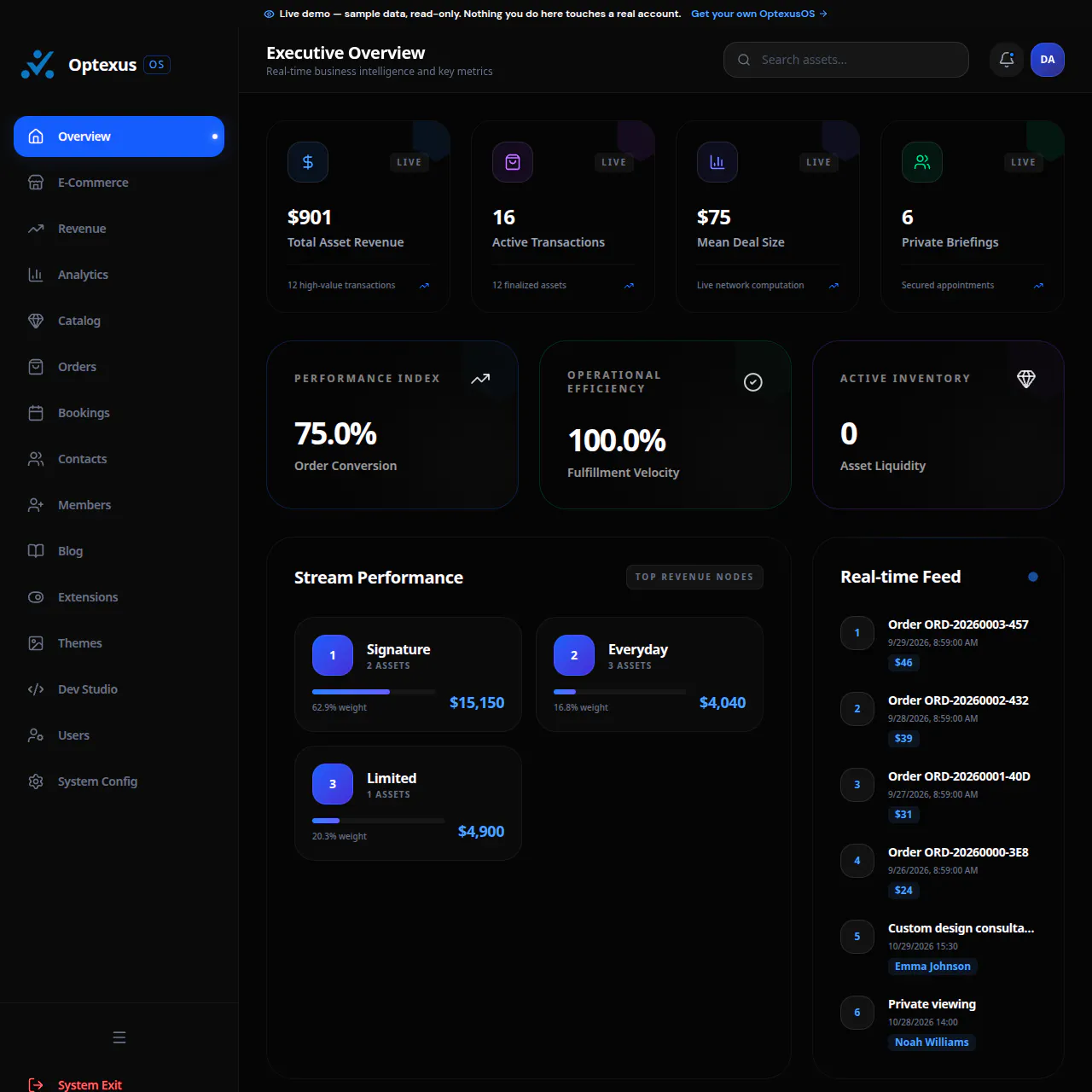Viewport: 1092px width, 1092px height.
Task: Click the trend arrow beside 'Live network computation'
Action: coord(834,286)
